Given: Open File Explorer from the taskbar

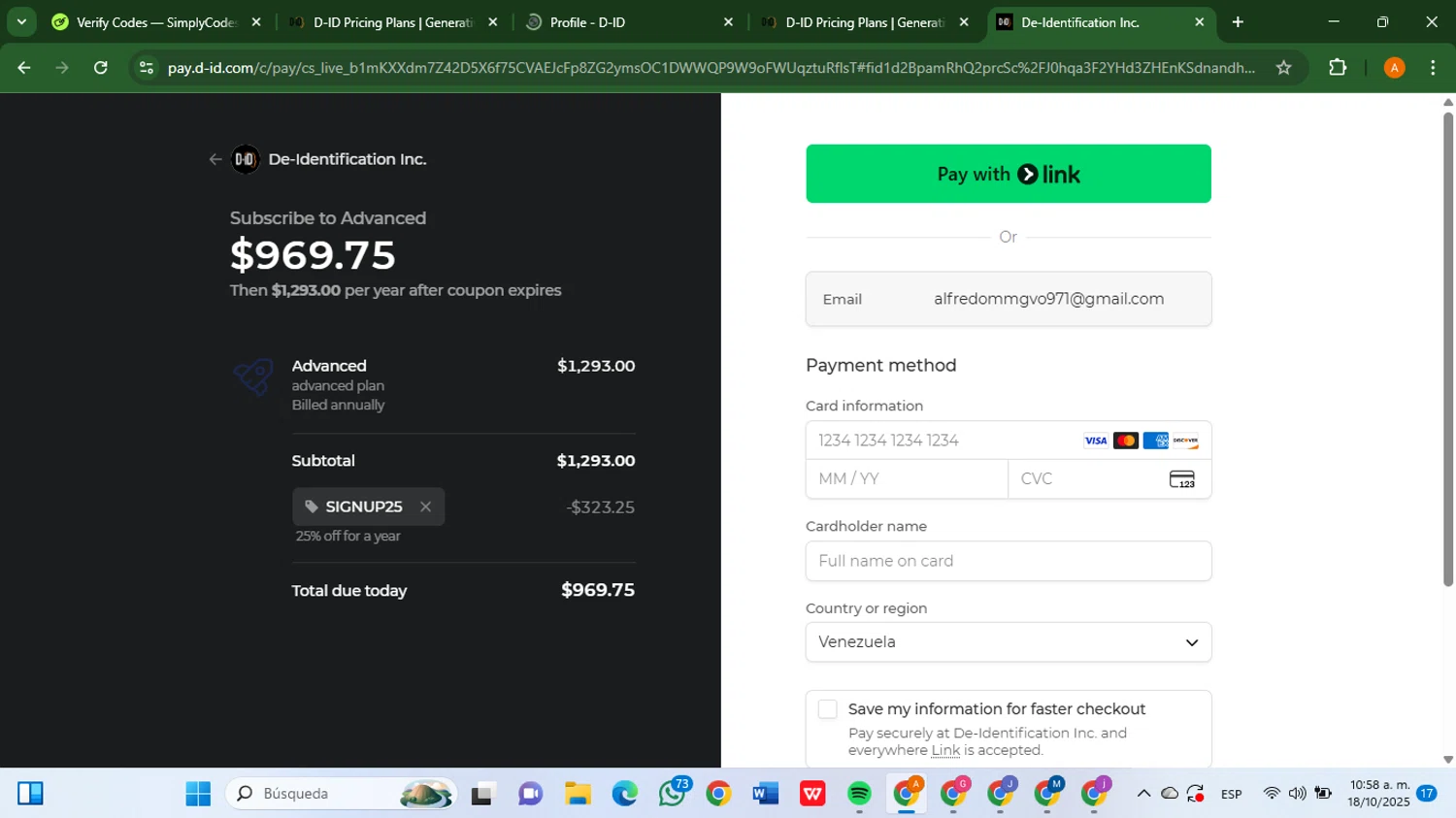Looking at the screenshot, I should coord(578,794).
